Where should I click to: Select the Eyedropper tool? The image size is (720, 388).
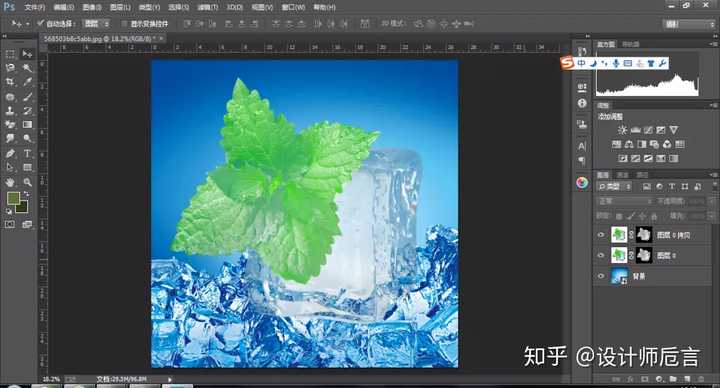27,82
